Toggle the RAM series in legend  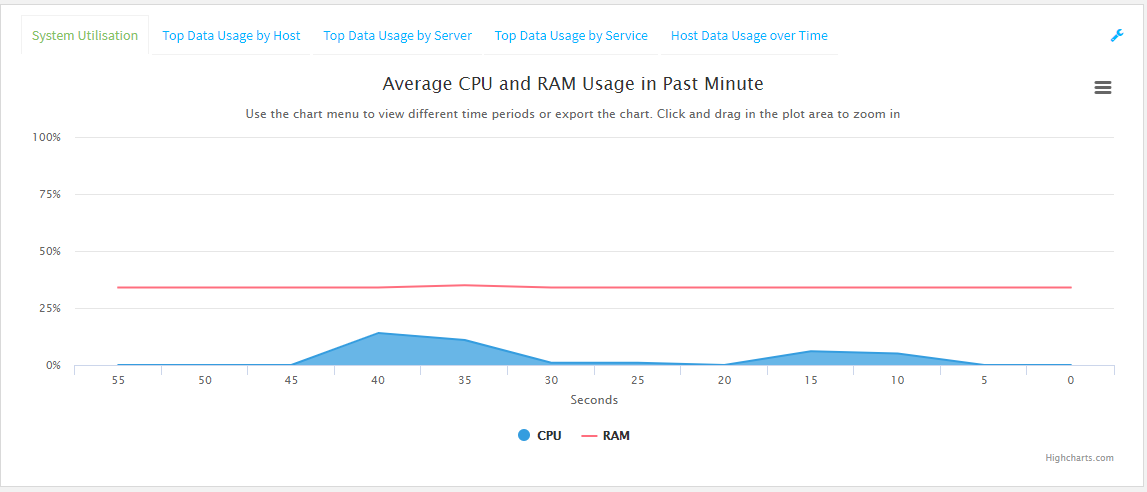coord(616,436)
